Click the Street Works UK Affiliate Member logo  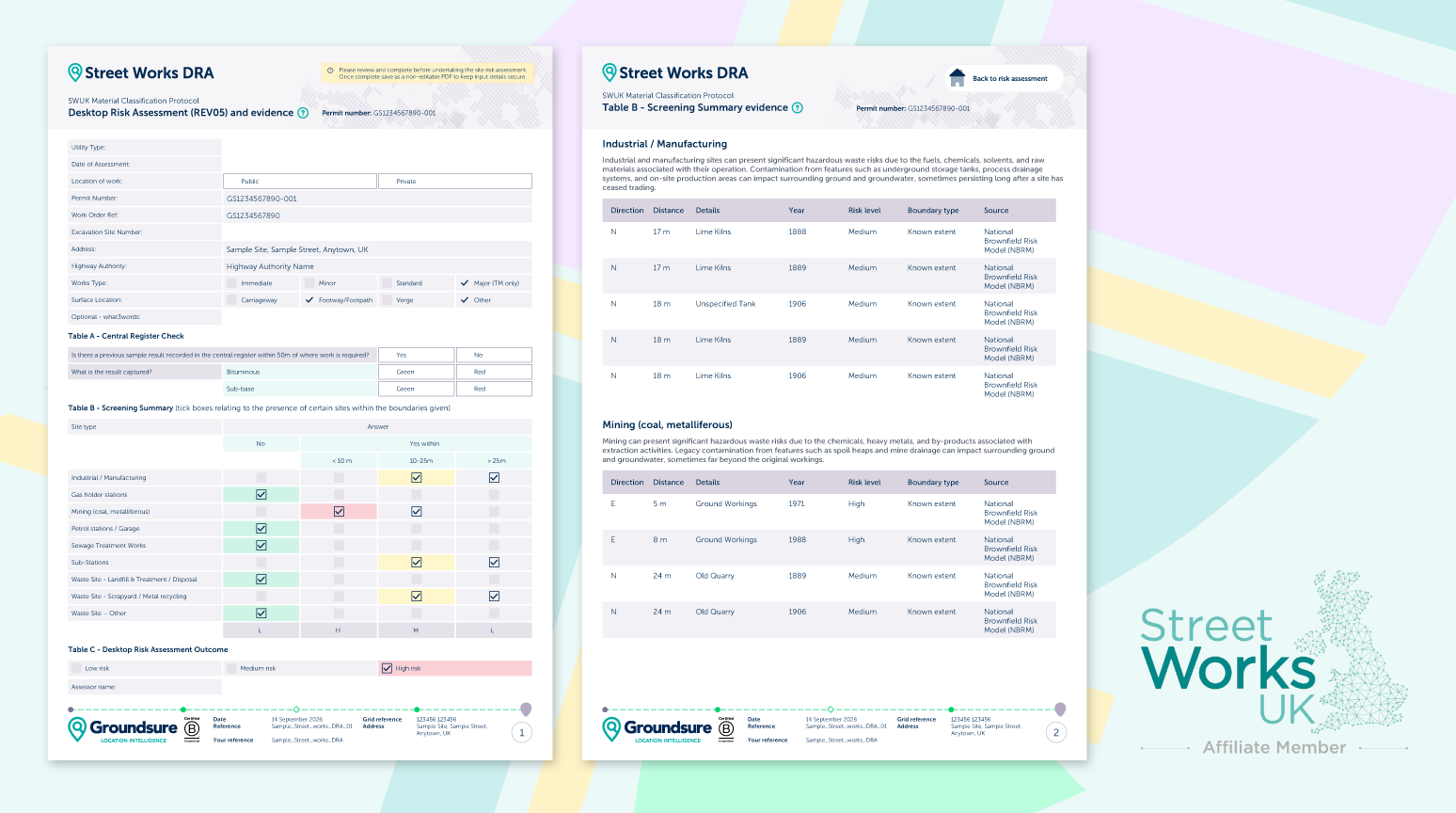pyautogui.click(x=1274, y=663)
